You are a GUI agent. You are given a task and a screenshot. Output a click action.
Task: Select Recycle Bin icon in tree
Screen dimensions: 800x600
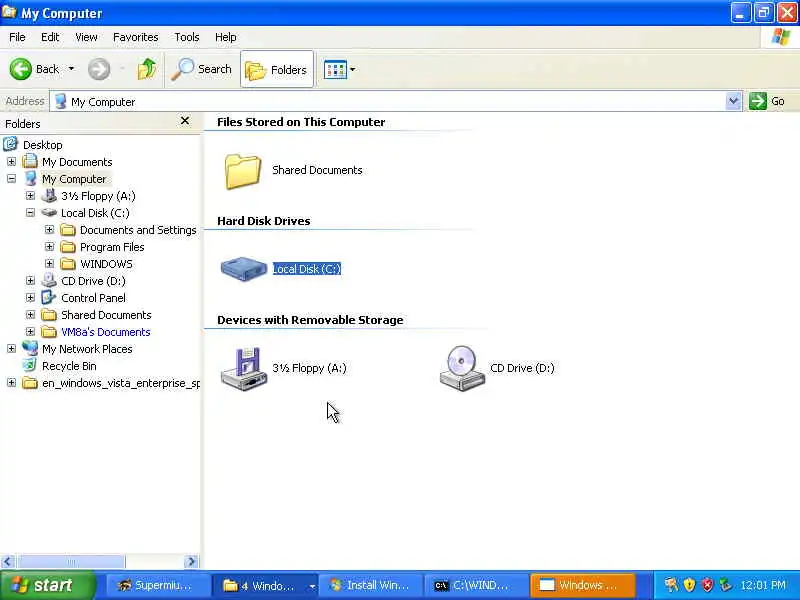30,365
